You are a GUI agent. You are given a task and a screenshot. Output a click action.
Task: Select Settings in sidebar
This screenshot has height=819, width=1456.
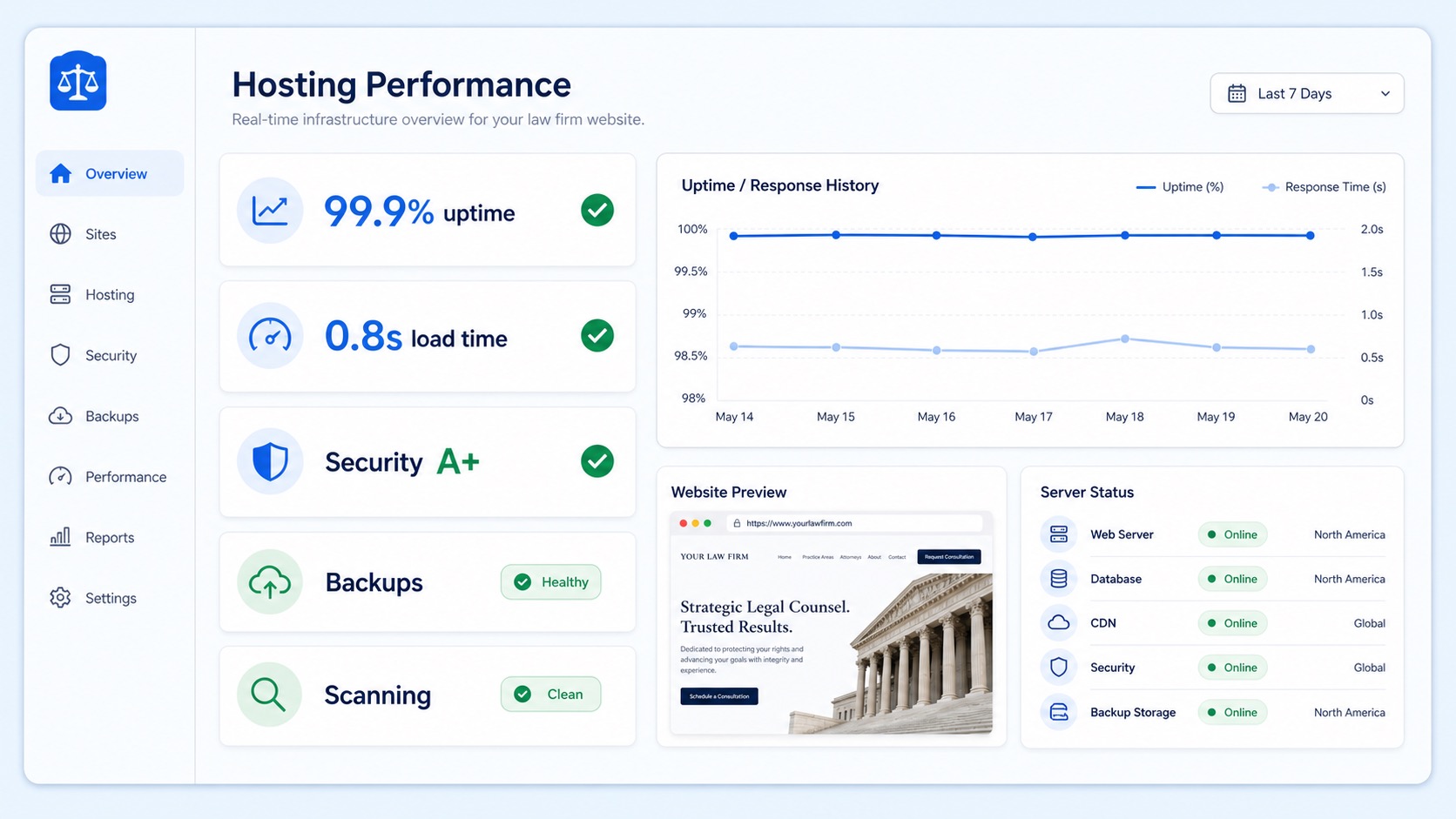pos(110,598)
